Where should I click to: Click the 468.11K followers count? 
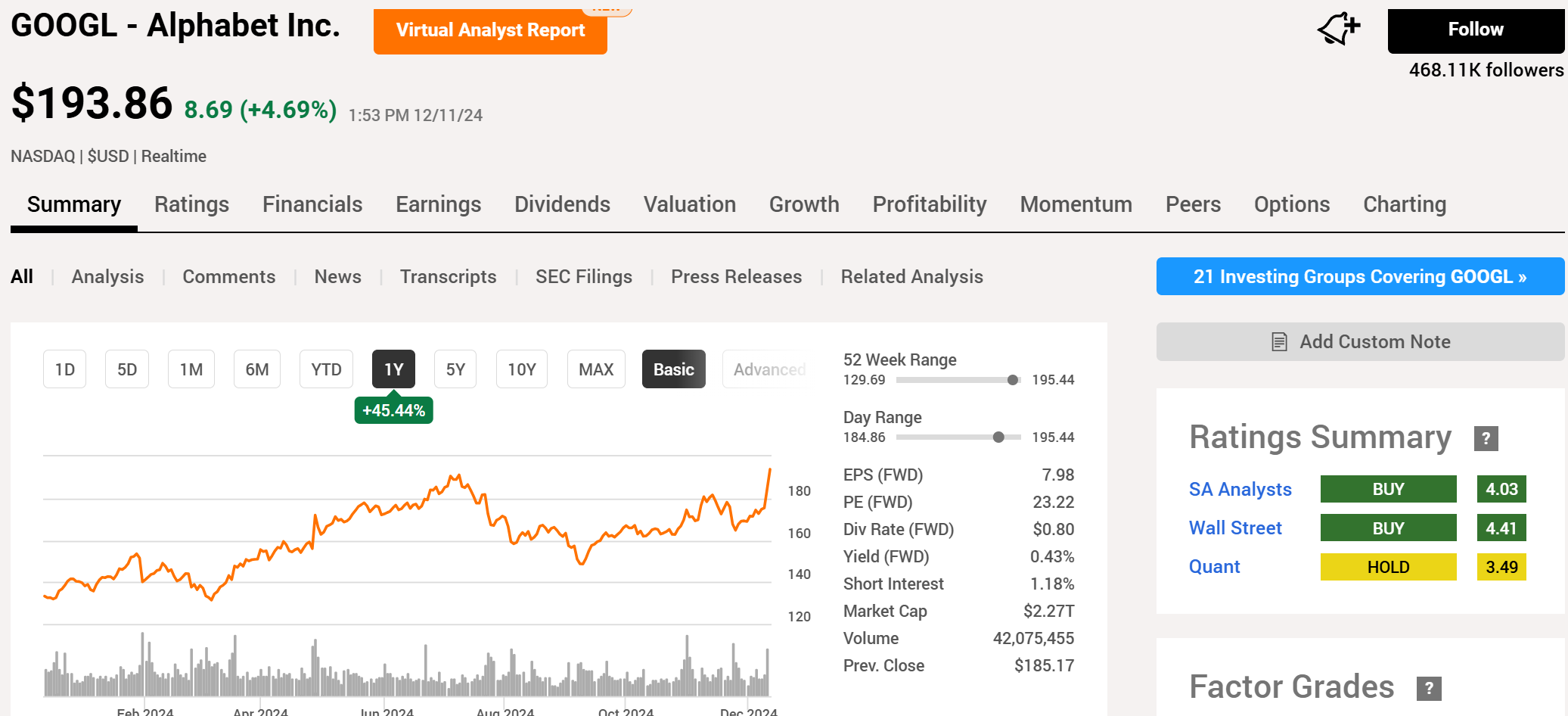click(x=1486, y=70)
